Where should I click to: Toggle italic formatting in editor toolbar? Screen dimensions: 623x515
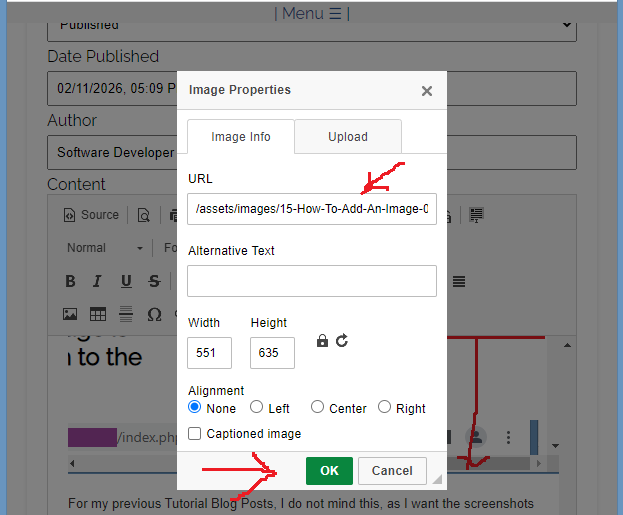98,281
